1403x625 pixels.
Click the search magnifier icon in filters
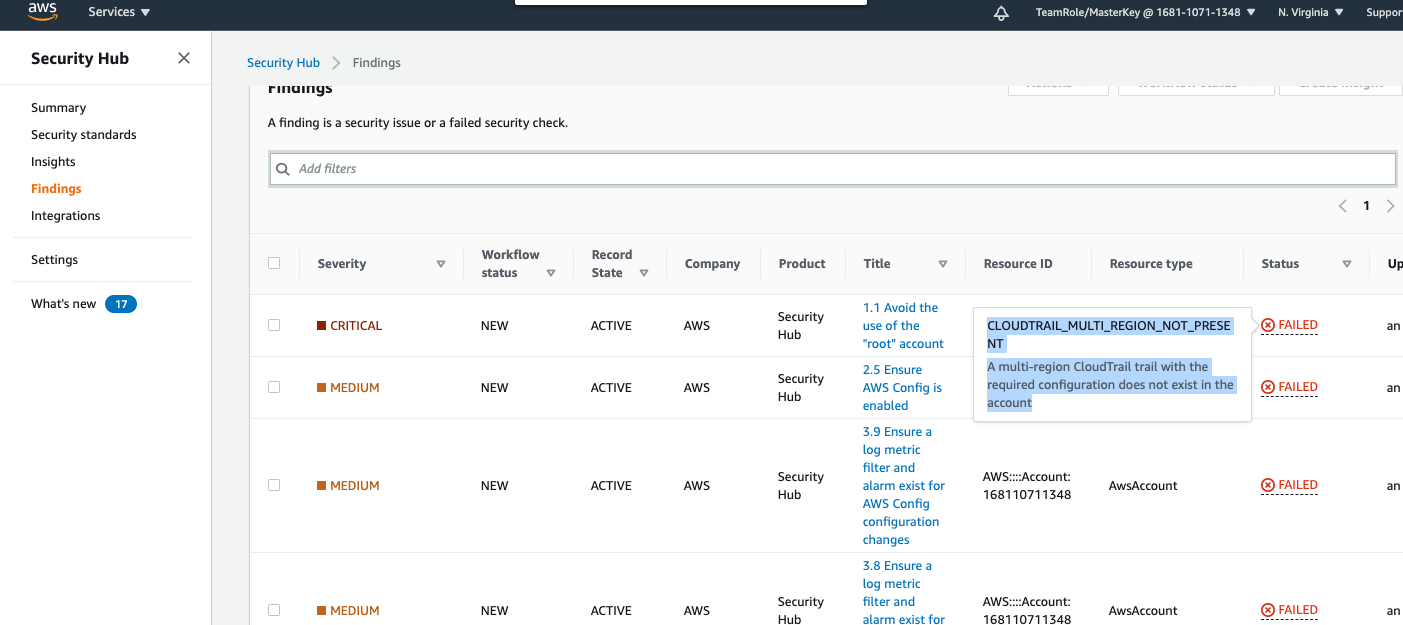click(284, 169)
